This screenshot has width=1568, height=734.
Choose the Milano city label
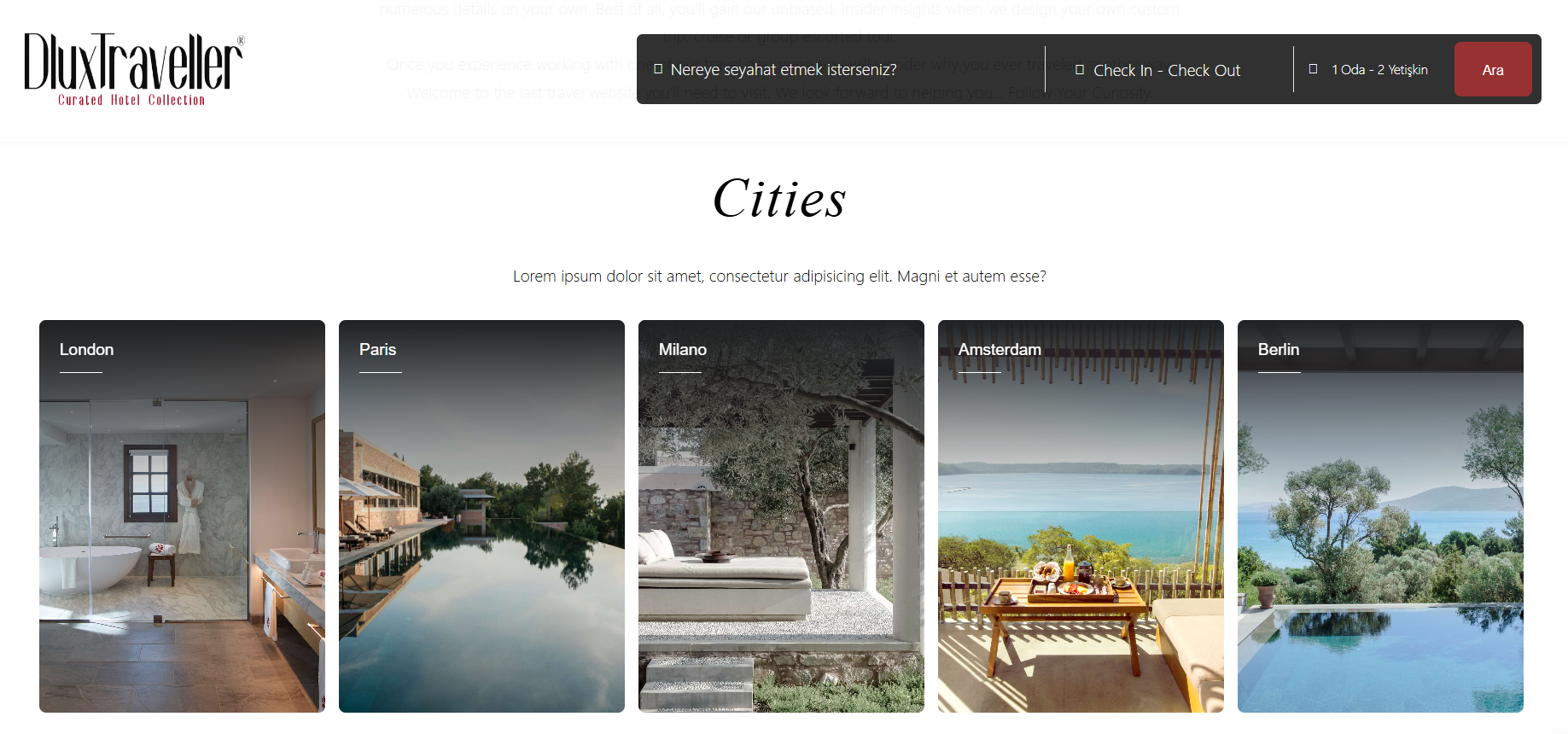point(682,350)
